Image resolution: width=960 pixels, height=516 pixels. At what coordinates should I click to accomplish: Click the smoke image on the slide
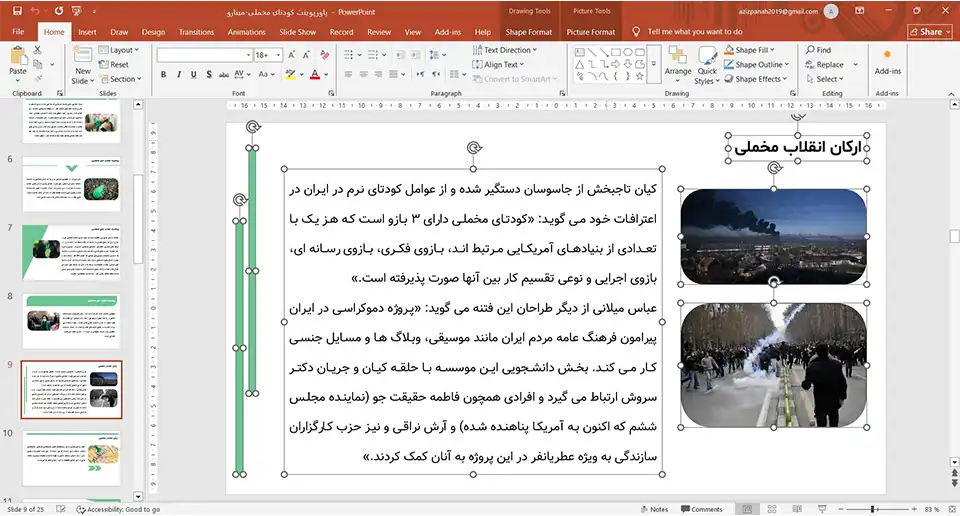pyautogui.click(x=773, y=236)
